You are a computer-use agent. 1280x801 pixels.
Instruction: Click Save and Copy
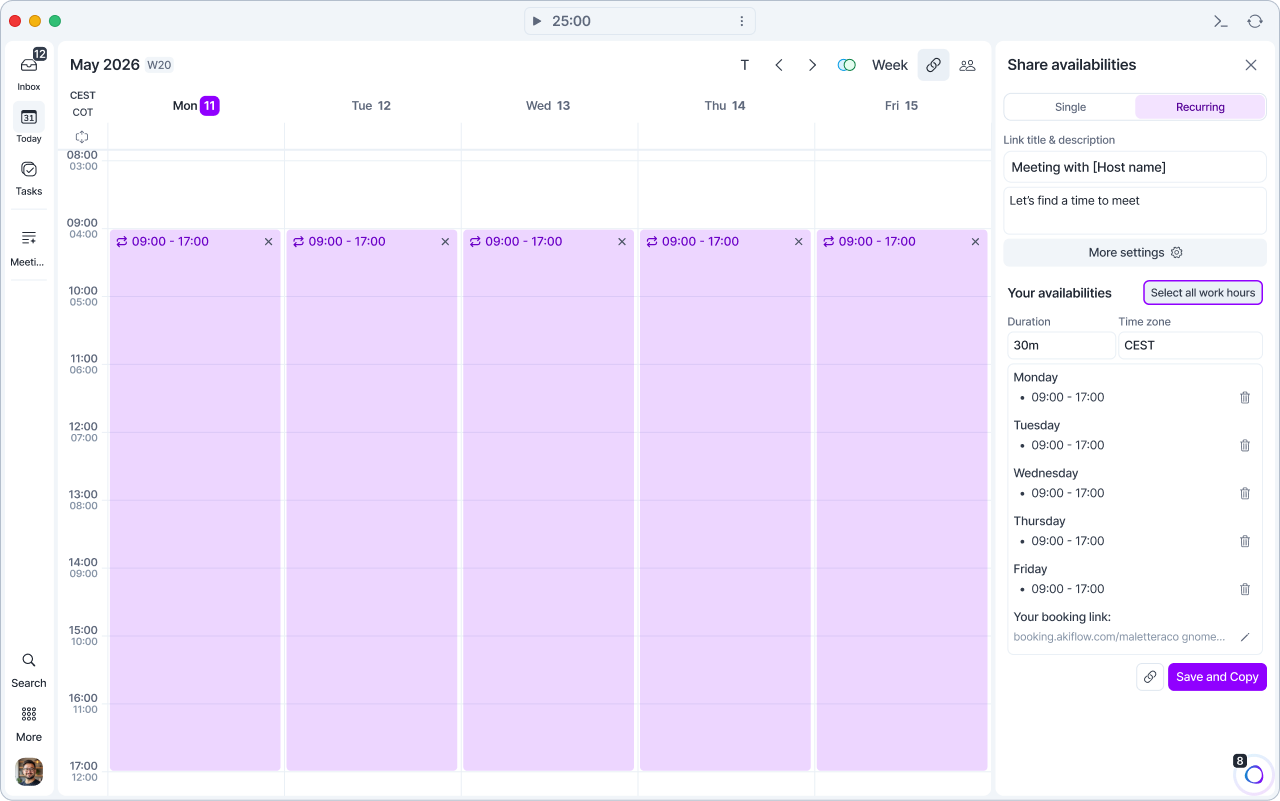pyautogui.click(x=1217, y=677)
